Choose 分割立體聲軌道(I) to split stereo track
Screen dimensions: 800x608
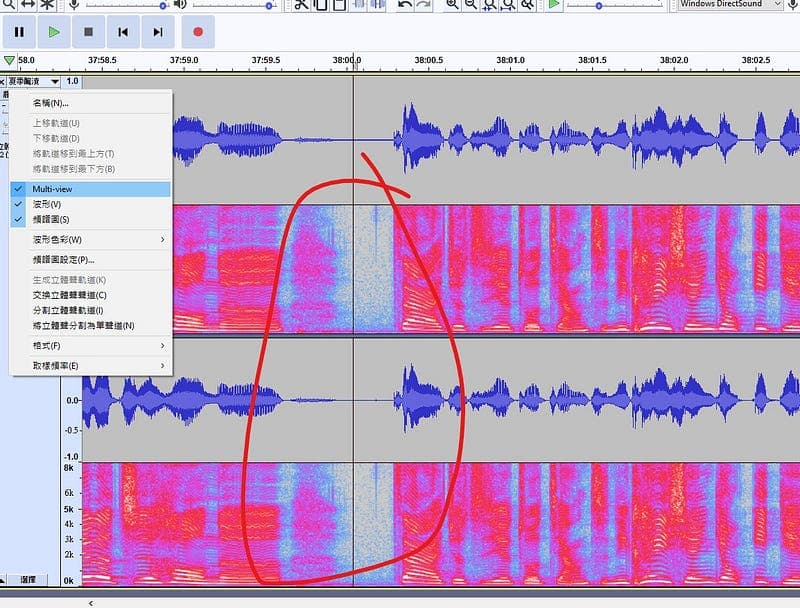(x=91, y=310)
